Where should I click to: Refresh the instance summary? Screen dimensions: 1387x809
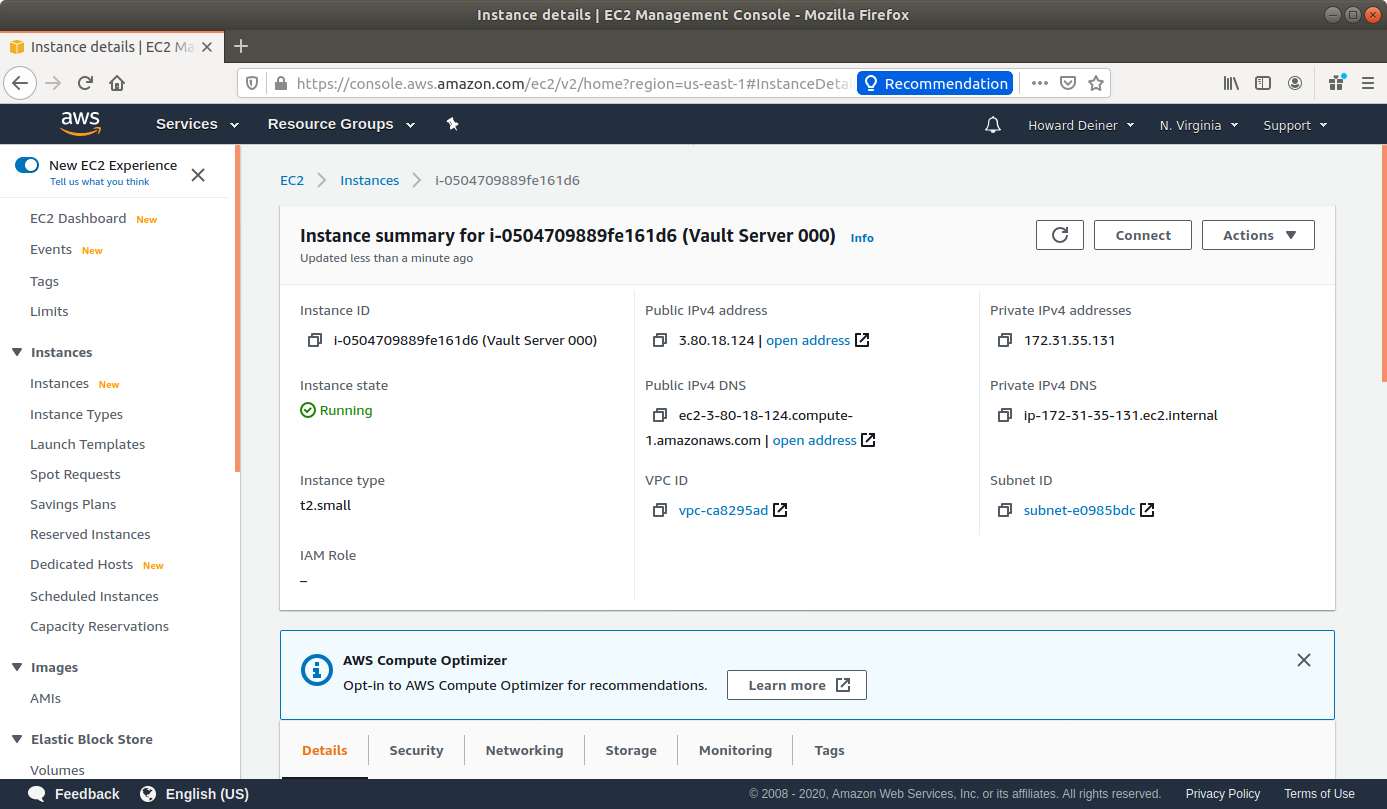tap(1060, 235)
